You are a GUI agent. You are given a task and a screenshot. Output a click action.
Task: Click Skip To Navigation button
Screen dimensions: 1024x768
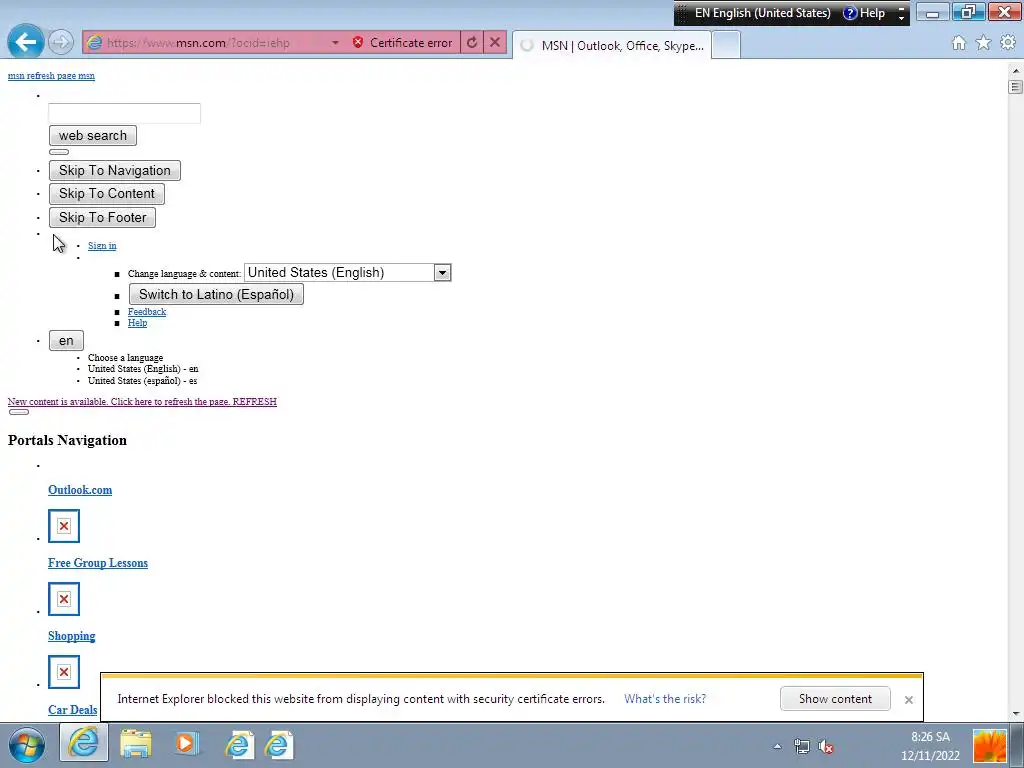114,170
